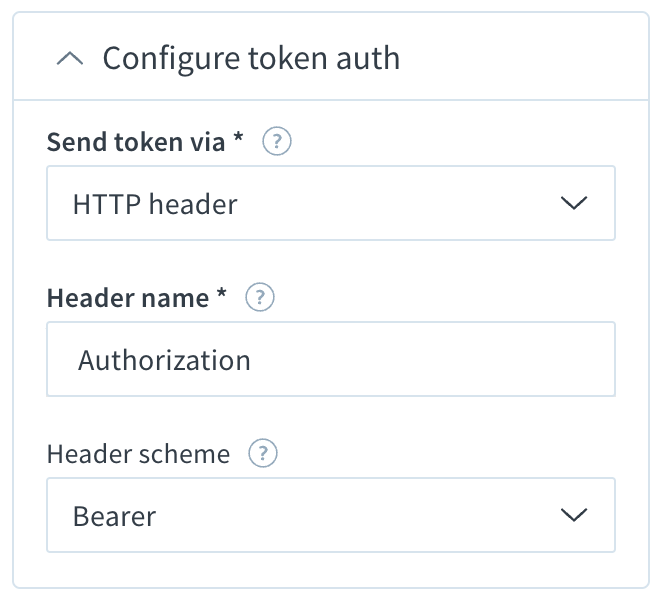666x598 pixels.
Task: Click the arrow on HTTP header dropdown
Action: (x=574, y=203)
